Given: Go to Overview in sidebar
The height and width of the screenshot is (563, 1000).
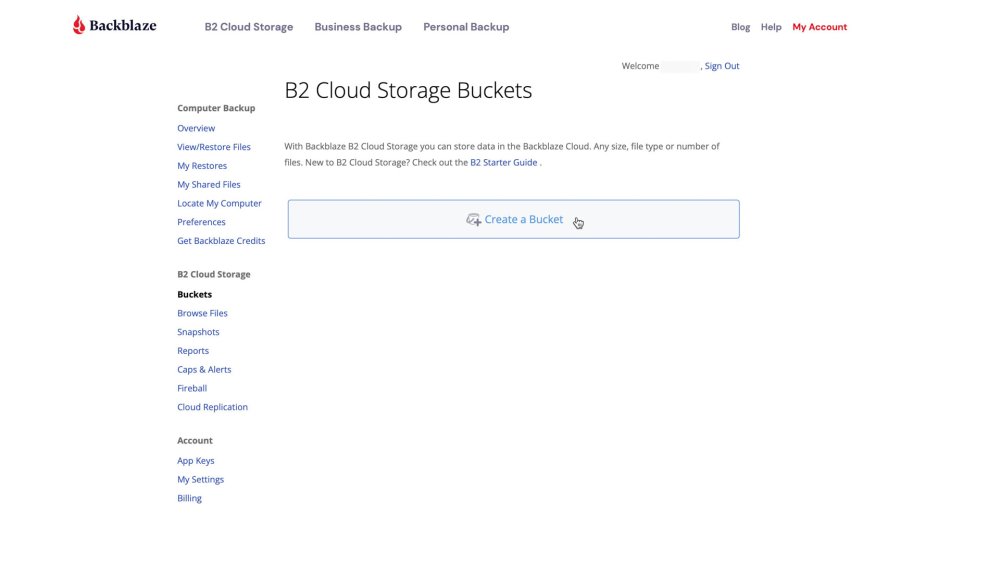Looking at the screenshot, I should (196, 128).
